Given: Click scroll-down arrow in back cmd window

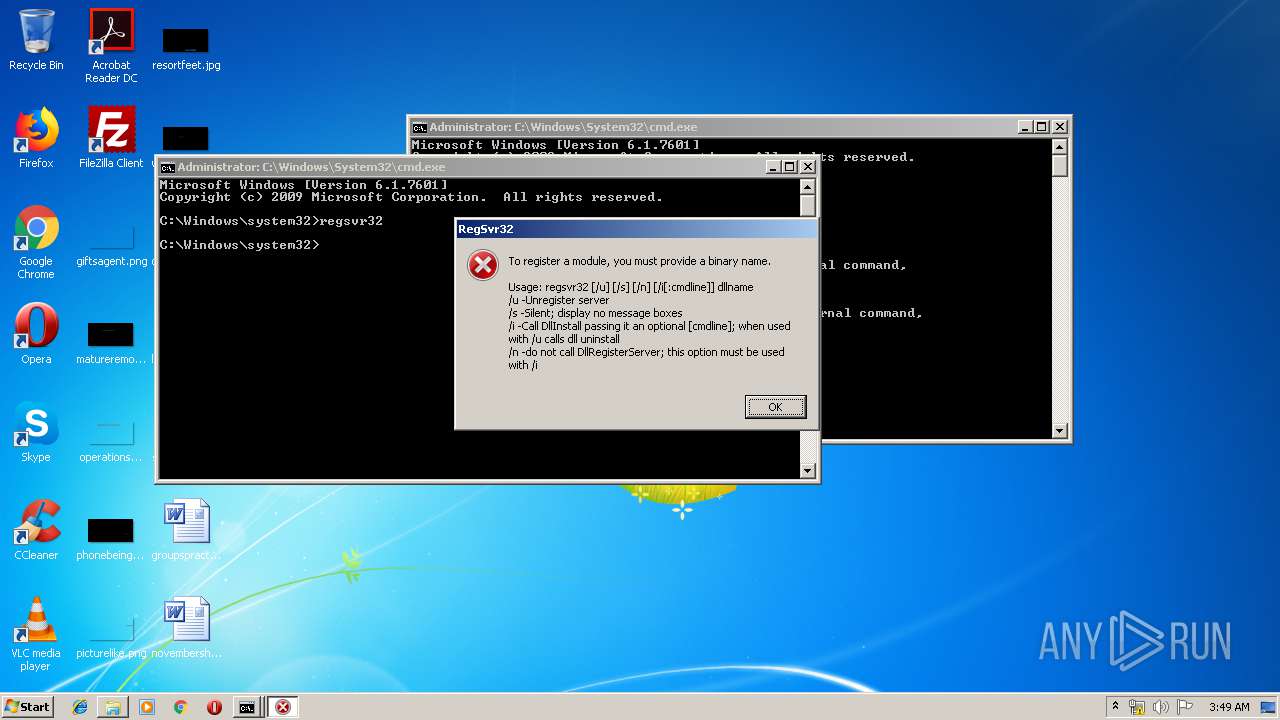Looking at the screenshot, I should [1060, 431].
